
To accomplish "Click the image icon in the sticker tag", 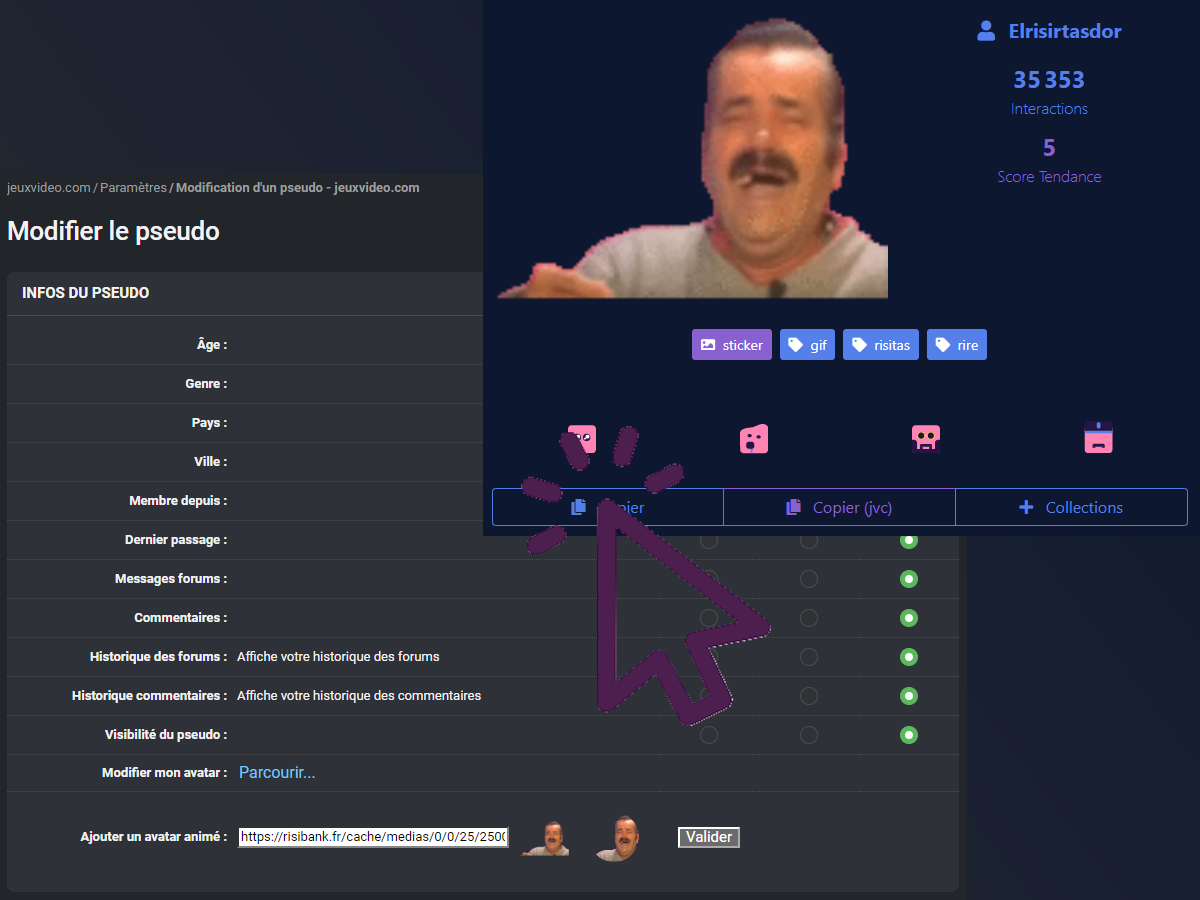I will 708,345.
